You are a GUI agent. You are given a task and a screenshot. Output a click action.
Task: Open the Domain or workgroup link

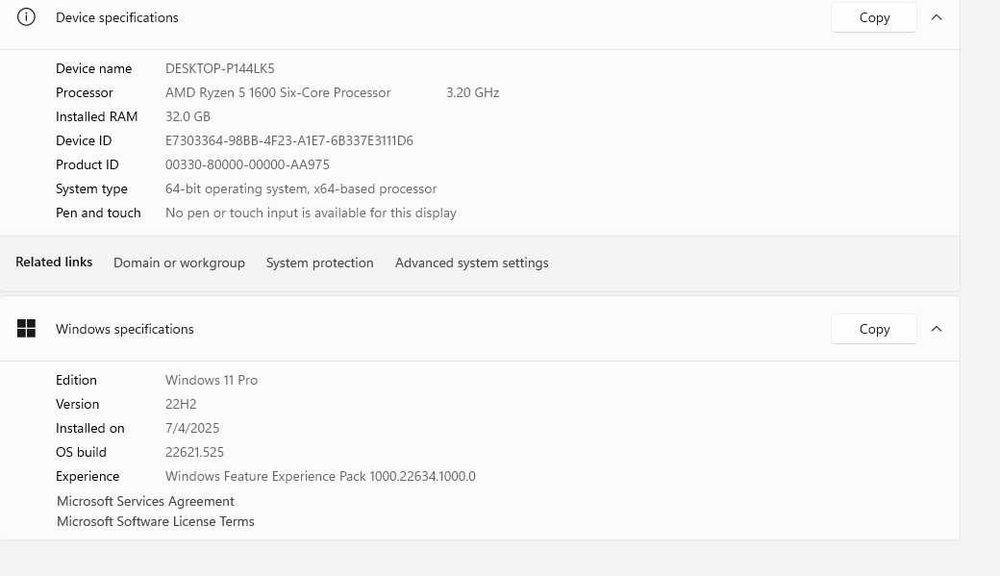179,263
